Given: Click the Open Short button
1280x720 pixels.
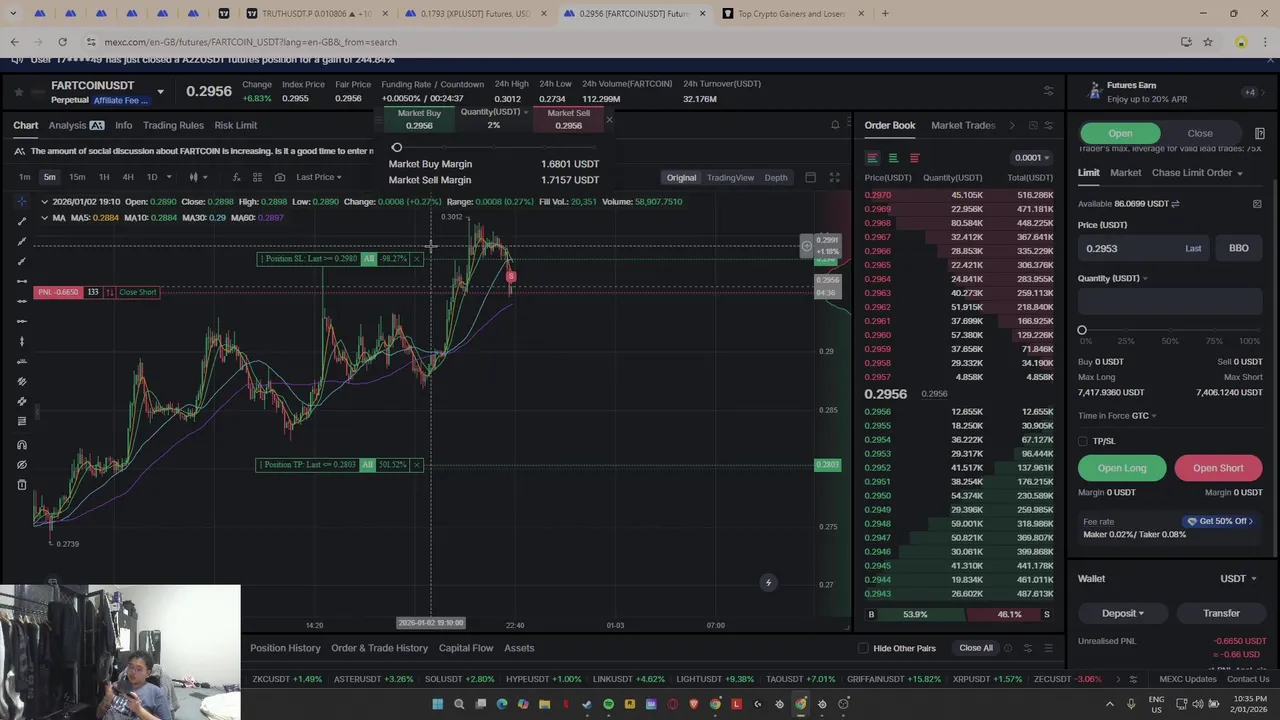Looking at the screenshot, I should [x=1218, y=468].
